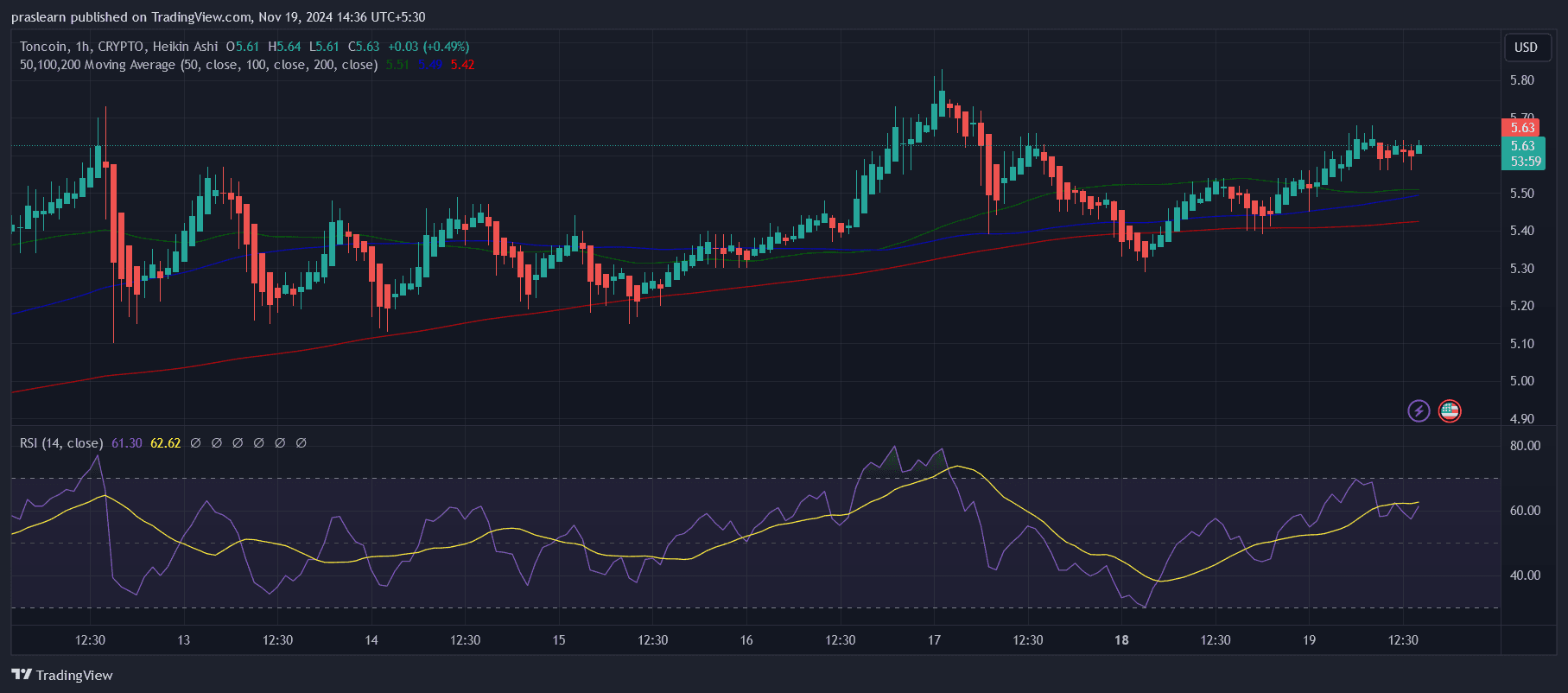Click the 5.80 price axis label

coord(1521,80)
